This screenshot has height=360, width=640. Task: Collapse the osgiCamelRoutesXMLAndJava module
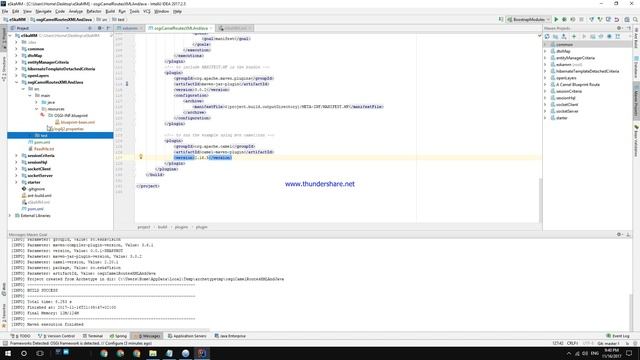[17, 82]
